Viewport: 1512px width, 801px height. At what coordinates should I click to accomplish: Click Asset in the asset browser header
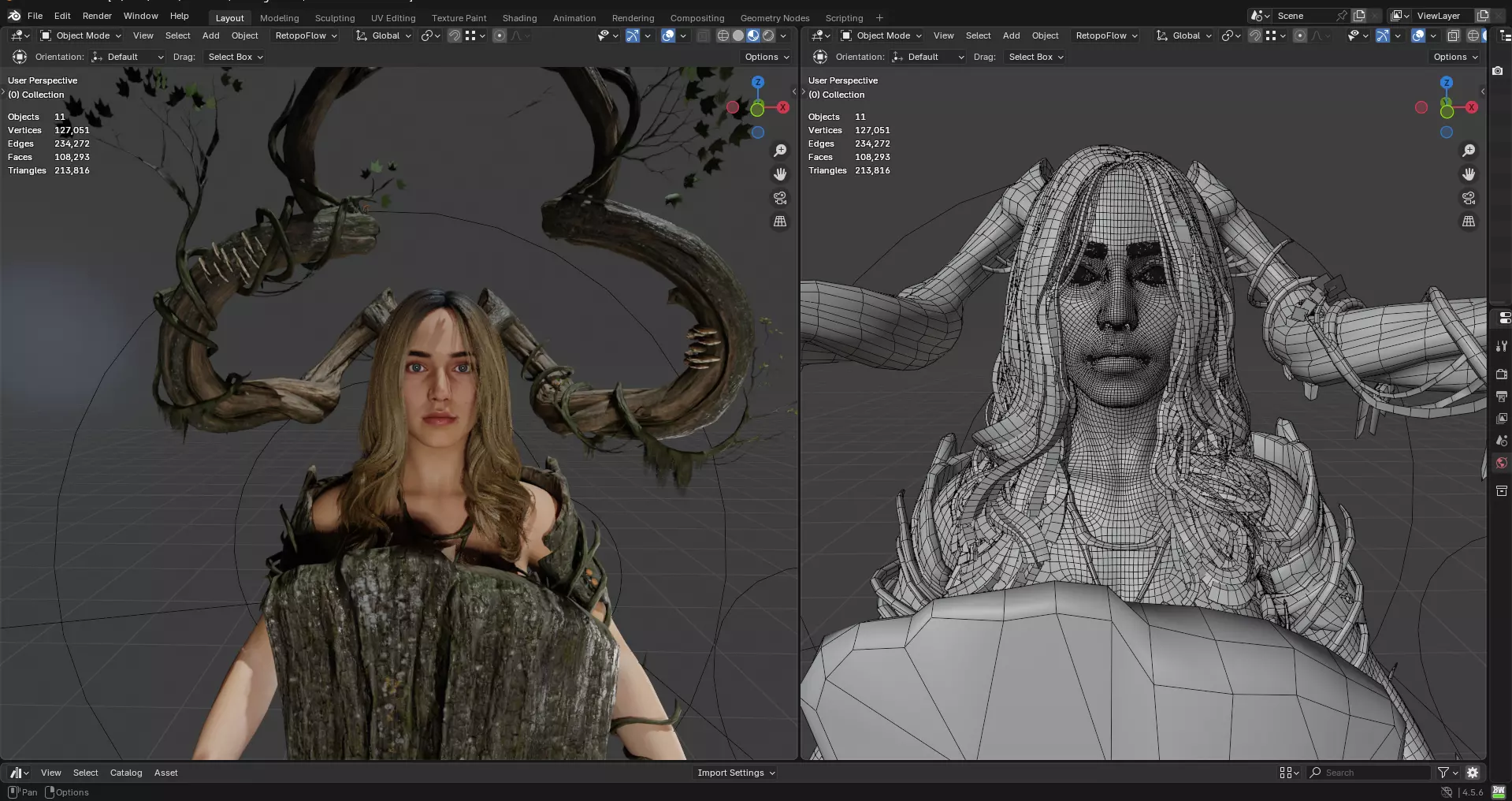165,773
